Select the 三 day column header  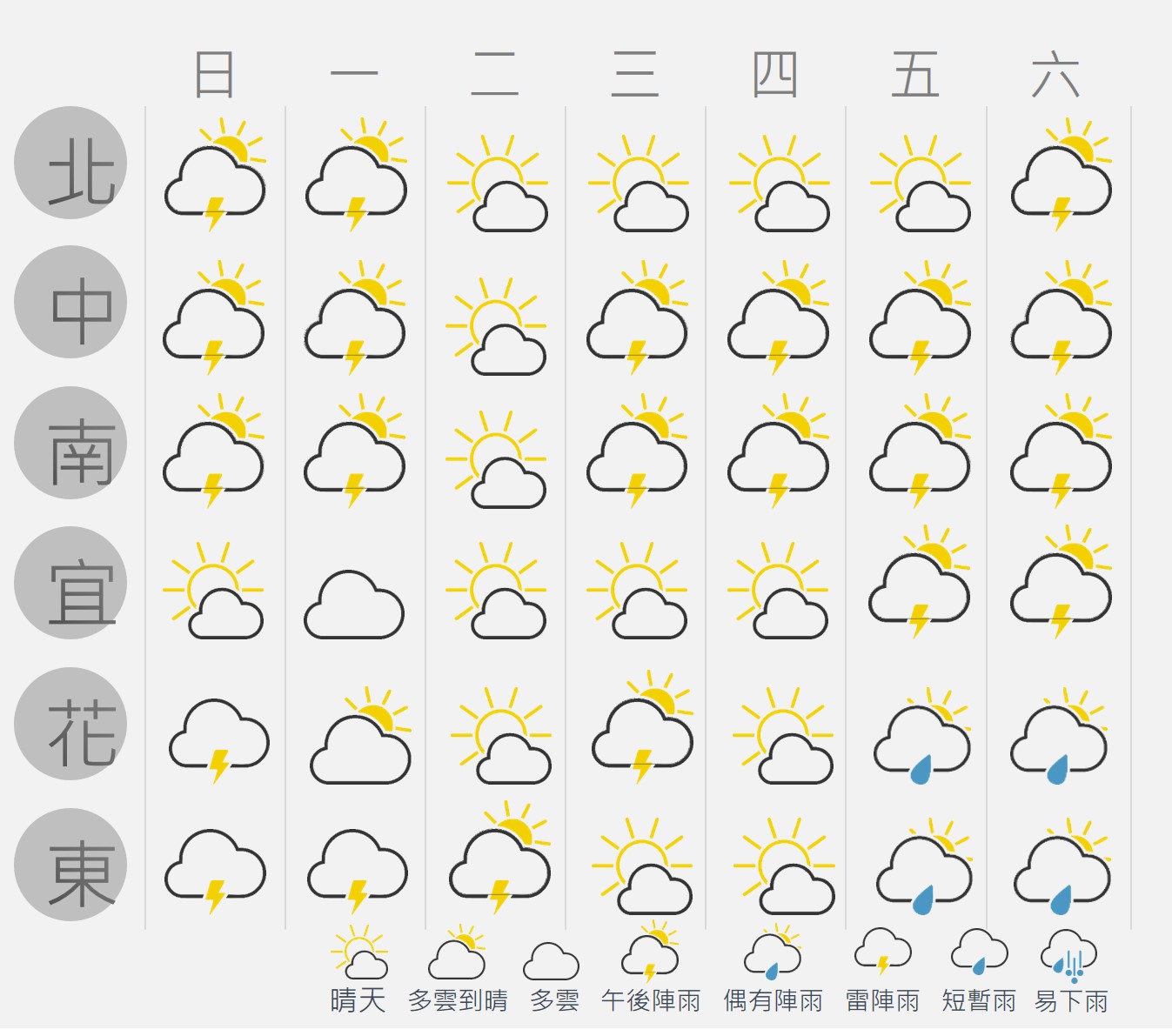(635, 74)
